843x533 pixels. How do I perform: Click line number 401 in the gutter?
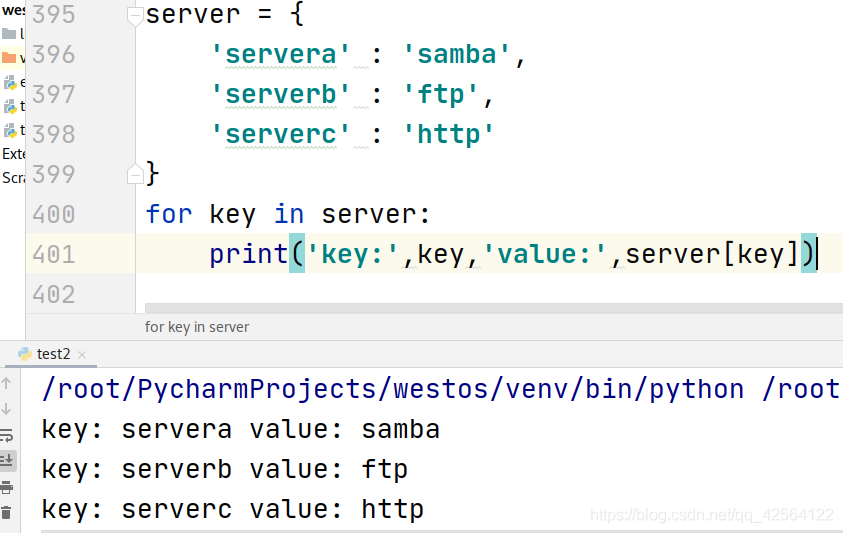pos(53,254)
